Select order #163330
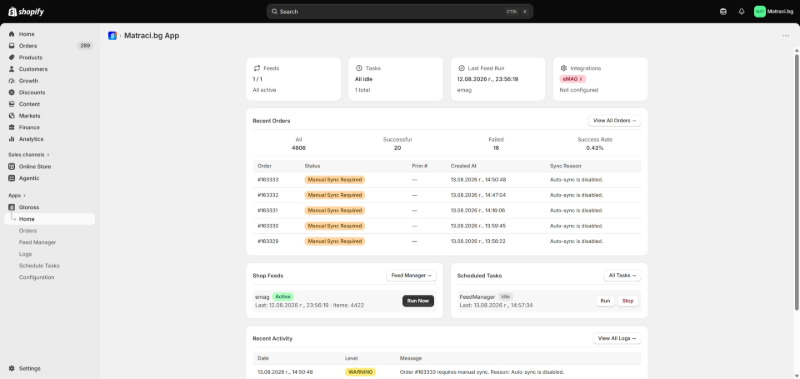800x379 pixels. (x=268, y=225)
